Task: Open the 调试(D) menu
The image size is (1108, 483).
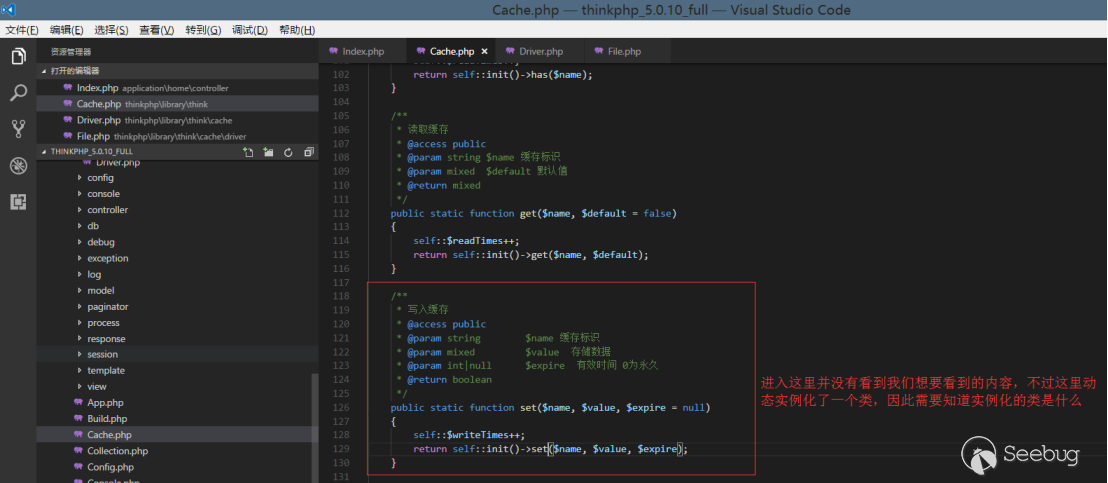Action: point(250,30)
